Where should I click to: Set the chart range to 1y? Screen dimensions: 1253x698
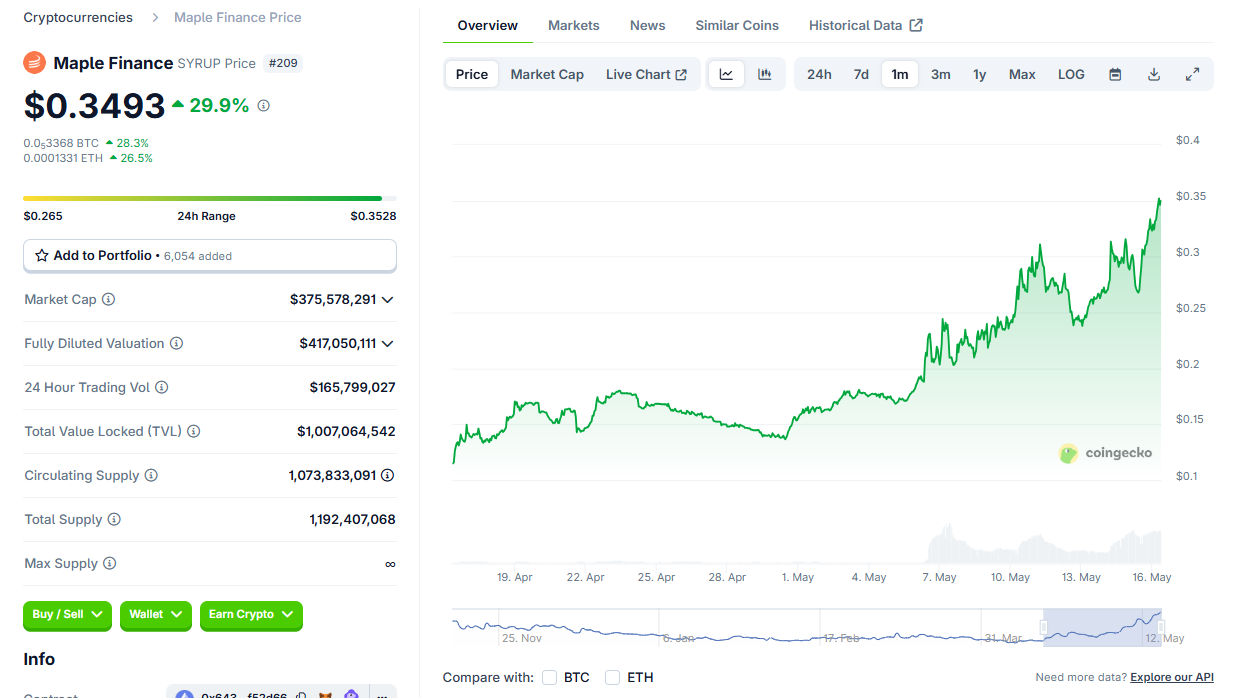pyautogui.click(x=980, y=74)
